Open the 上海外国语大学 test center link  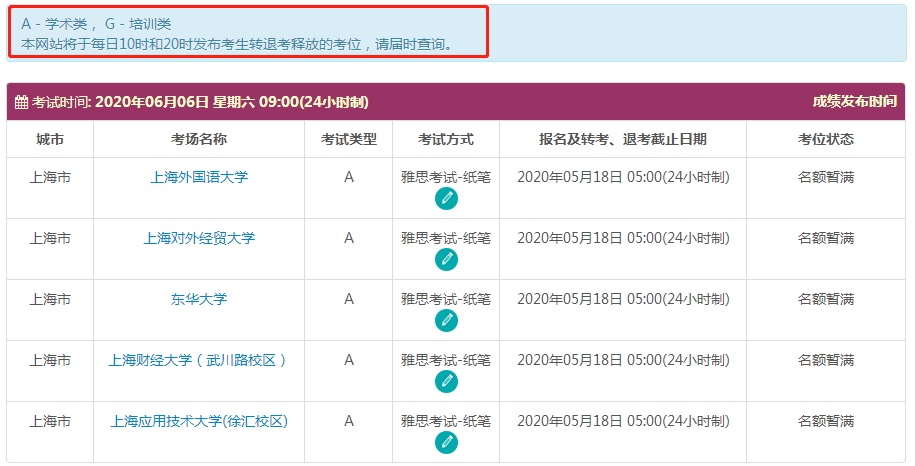[199, 177]
